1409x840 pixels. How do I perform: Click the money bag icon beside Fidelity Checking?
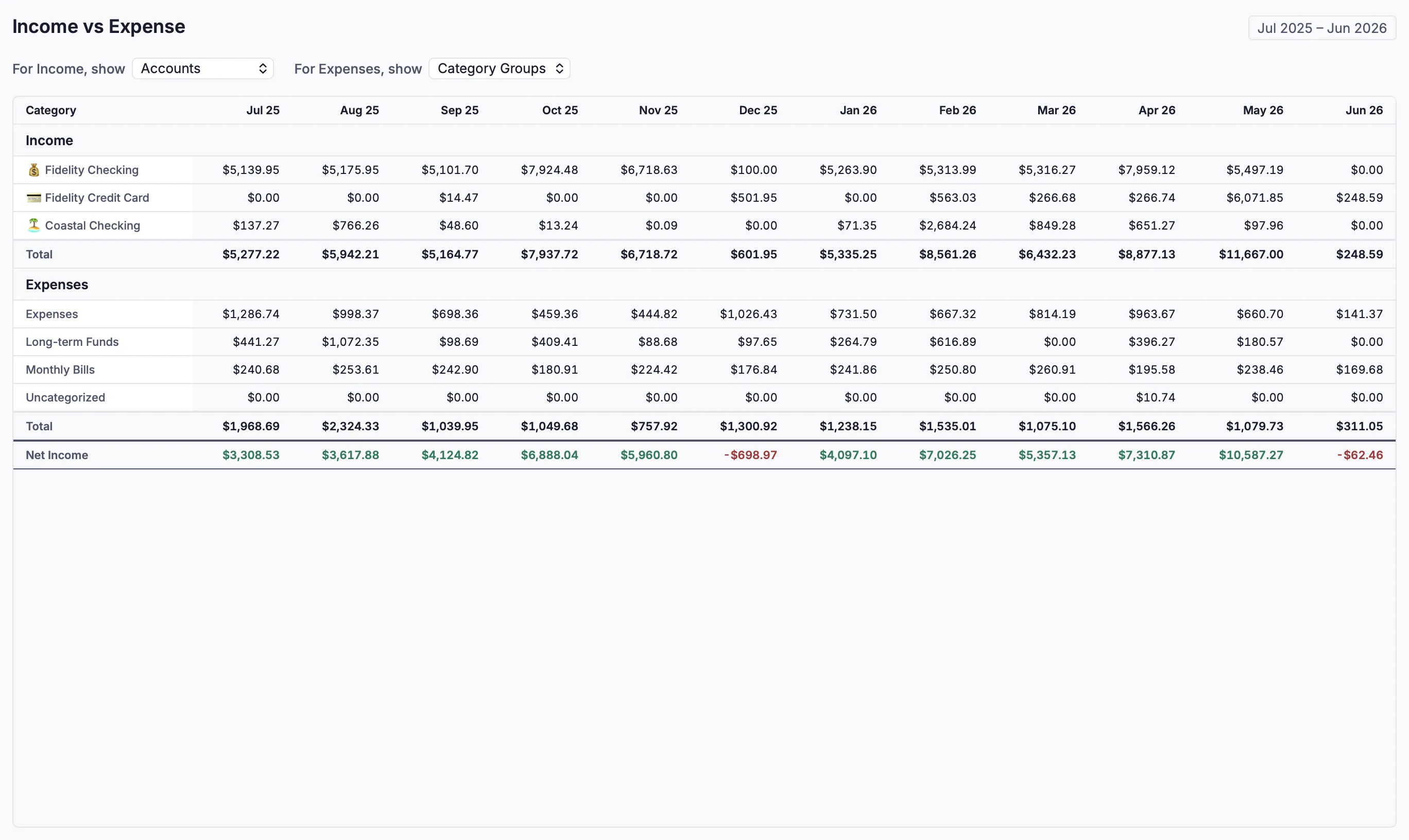(34, 170)
